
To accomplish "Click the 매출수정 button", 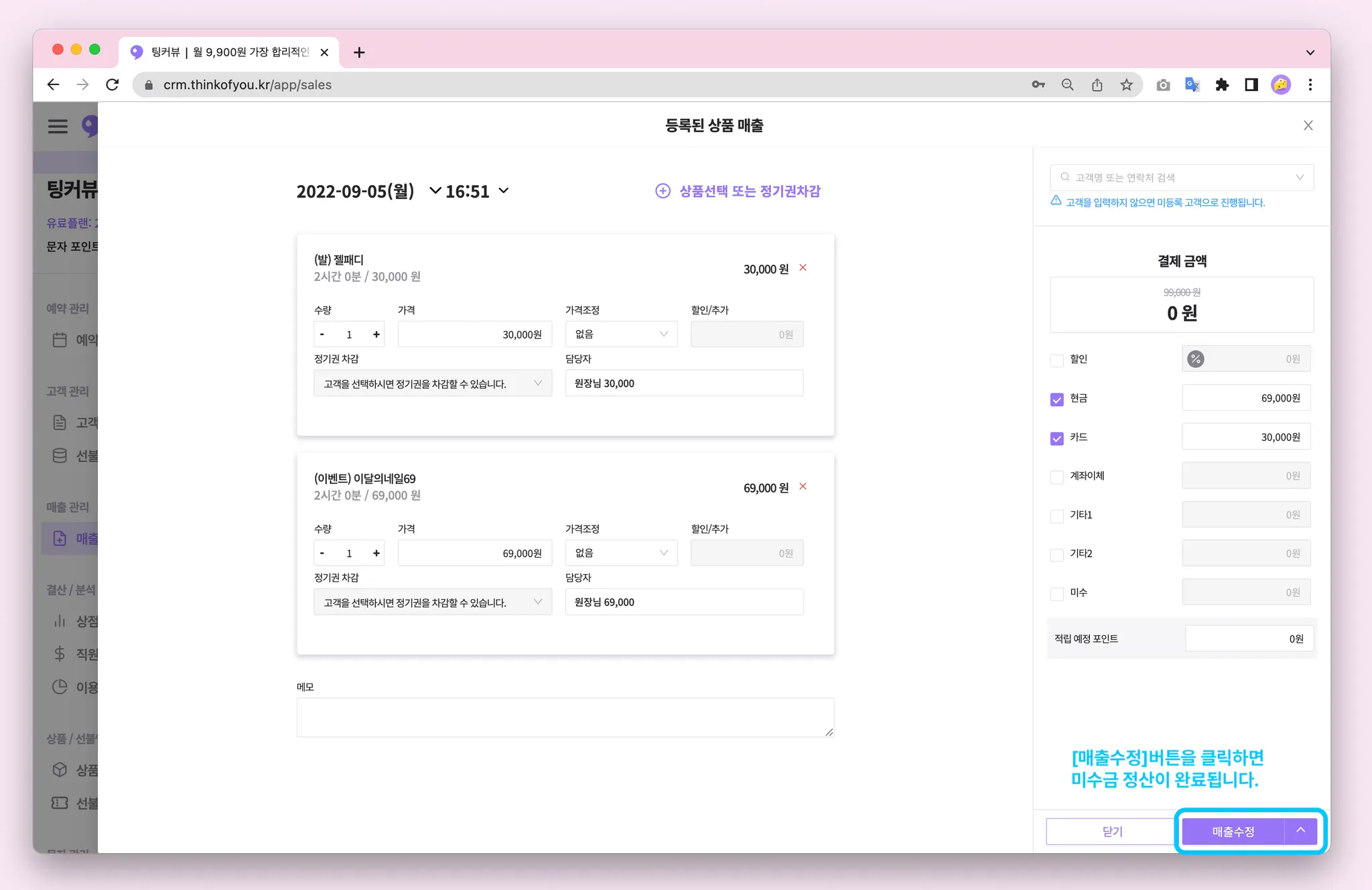I will [1233, 831].
